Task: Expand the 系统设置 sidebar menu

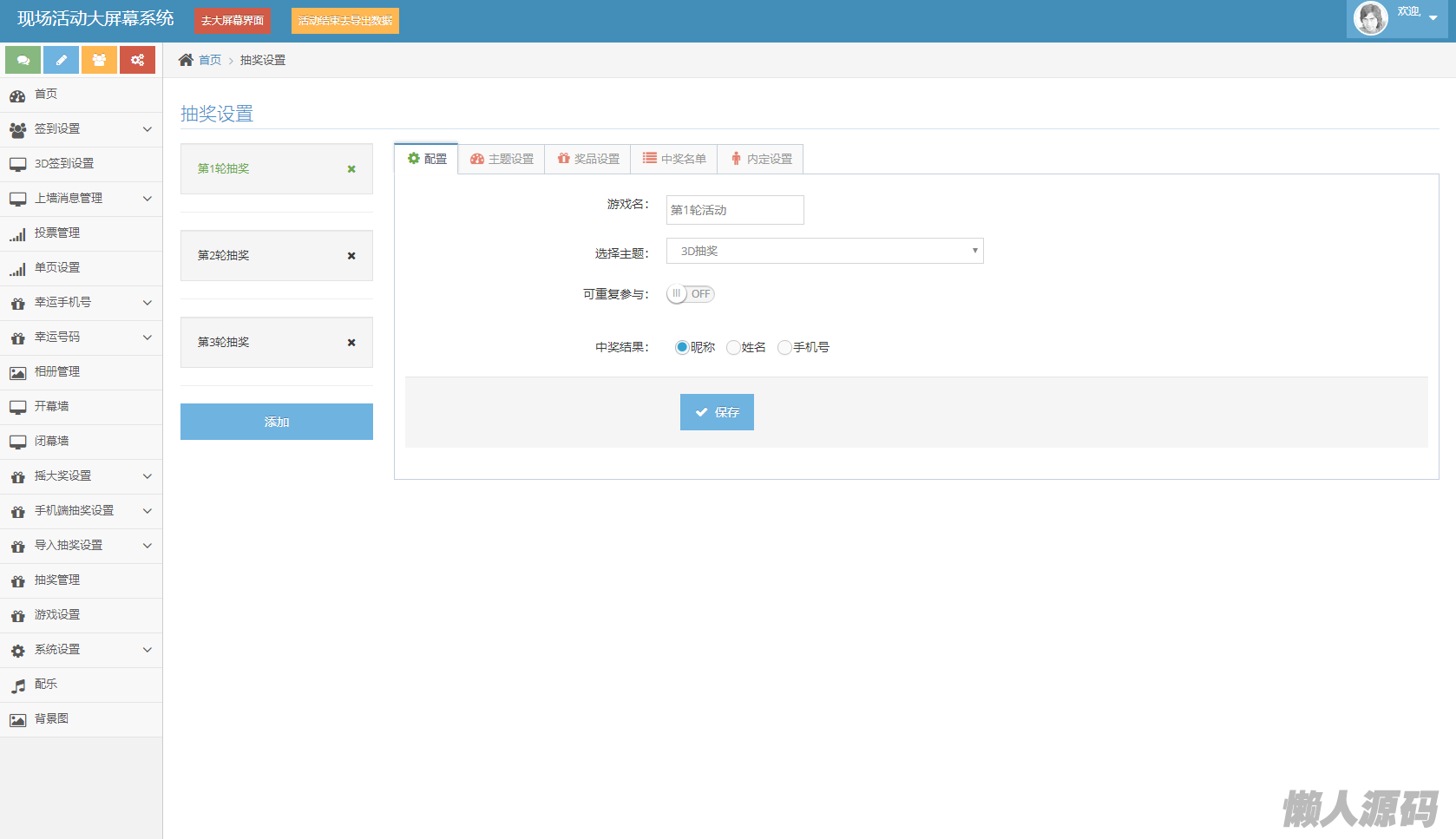Action: click(81, 650)
